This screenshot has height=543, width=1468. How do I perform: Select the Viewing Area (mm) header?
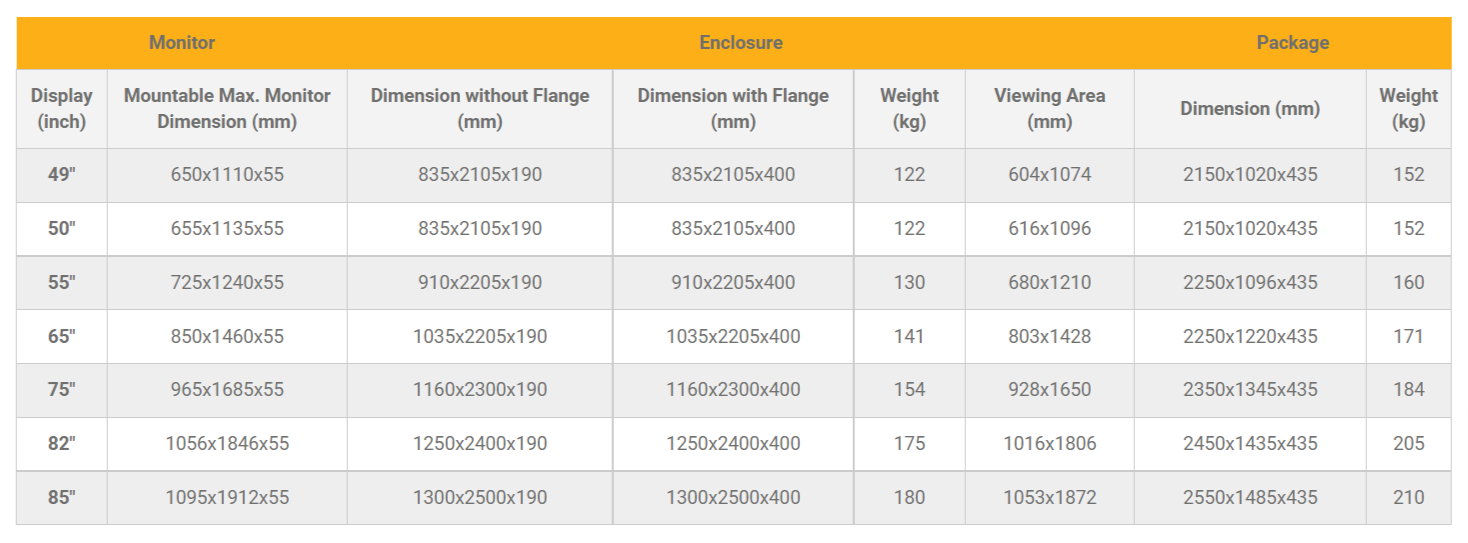pos(1049,109)
